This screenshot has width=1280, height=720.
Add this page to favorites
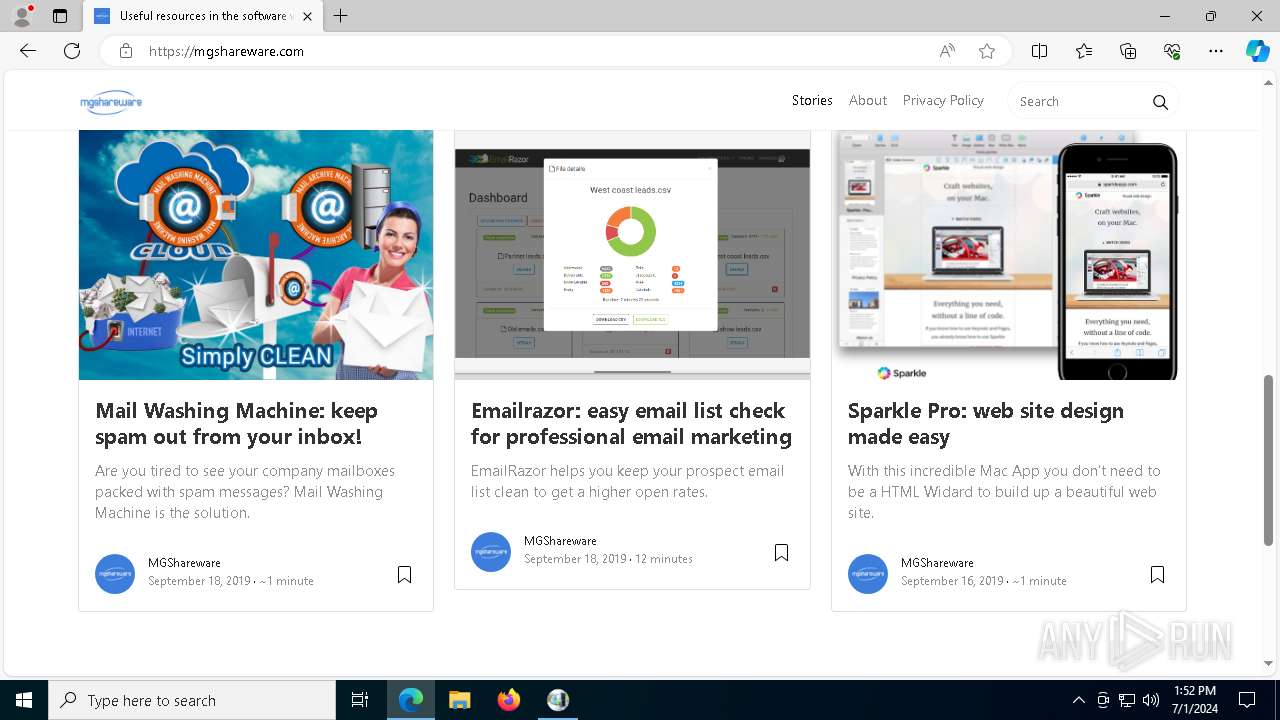(x=987, y=51)
